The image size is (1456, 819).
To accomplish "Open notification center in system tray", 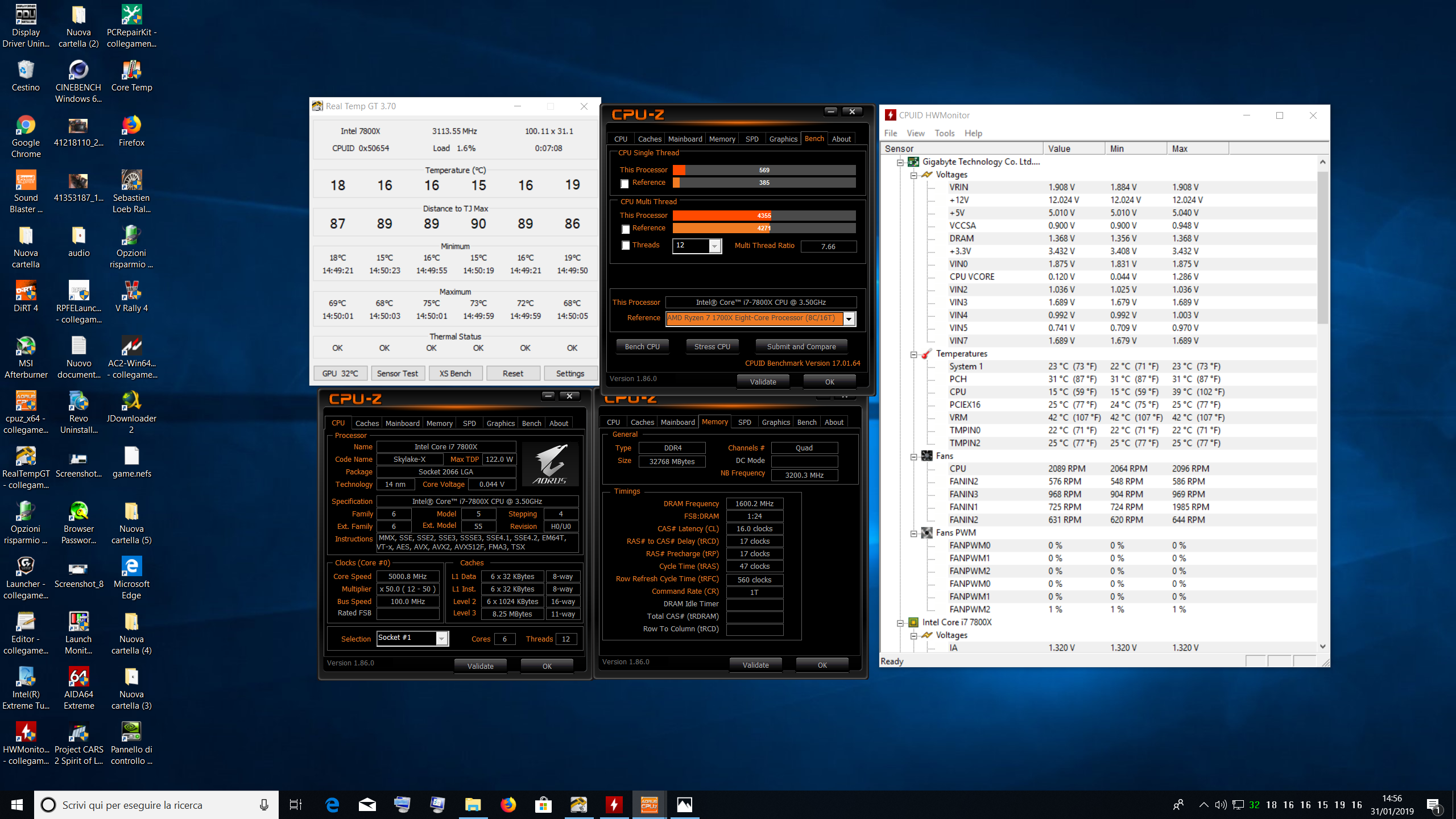I will click(1433, 805).
